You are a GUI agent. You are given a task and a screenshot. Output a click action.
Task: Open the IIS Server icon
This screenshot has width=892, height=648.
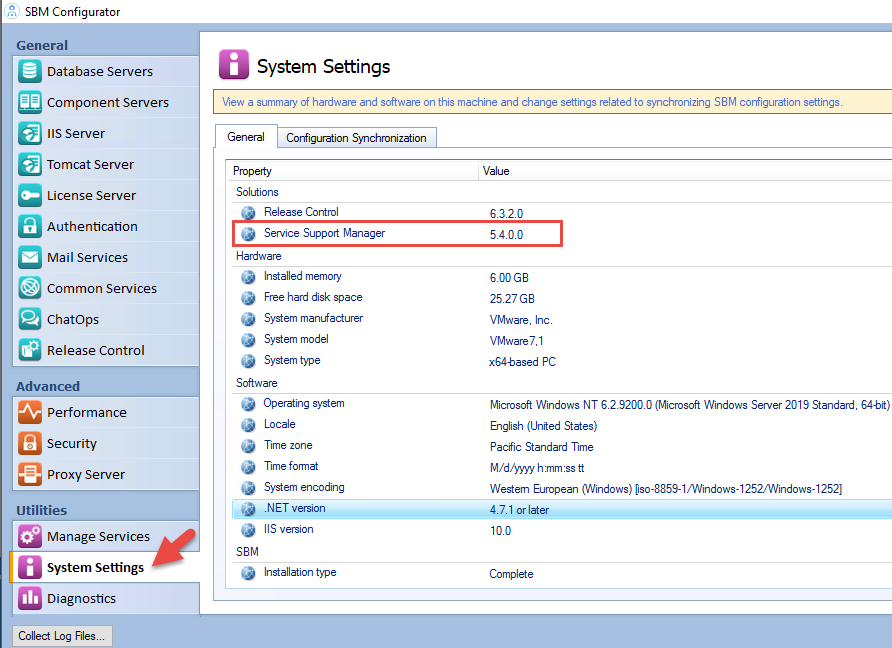tap(30, 133)
